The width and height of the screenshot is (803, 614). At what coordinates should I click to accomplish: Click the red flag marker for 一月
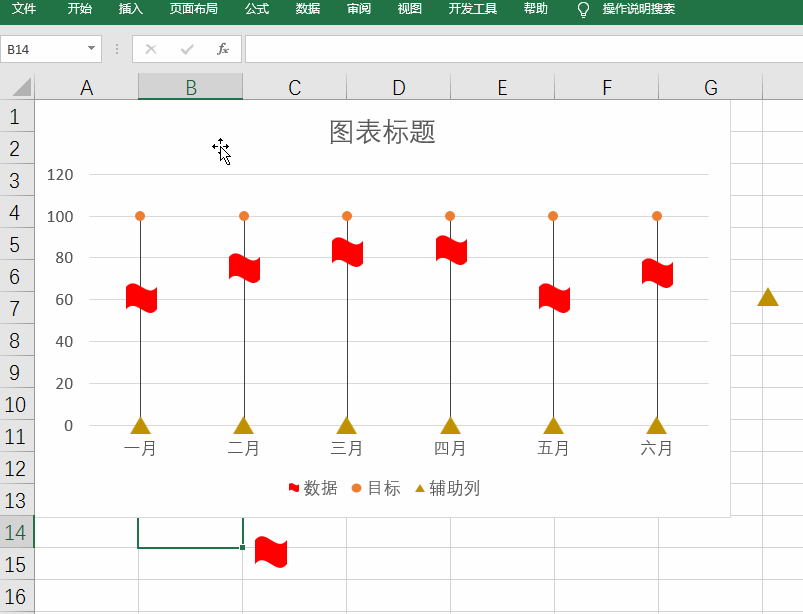141,298
